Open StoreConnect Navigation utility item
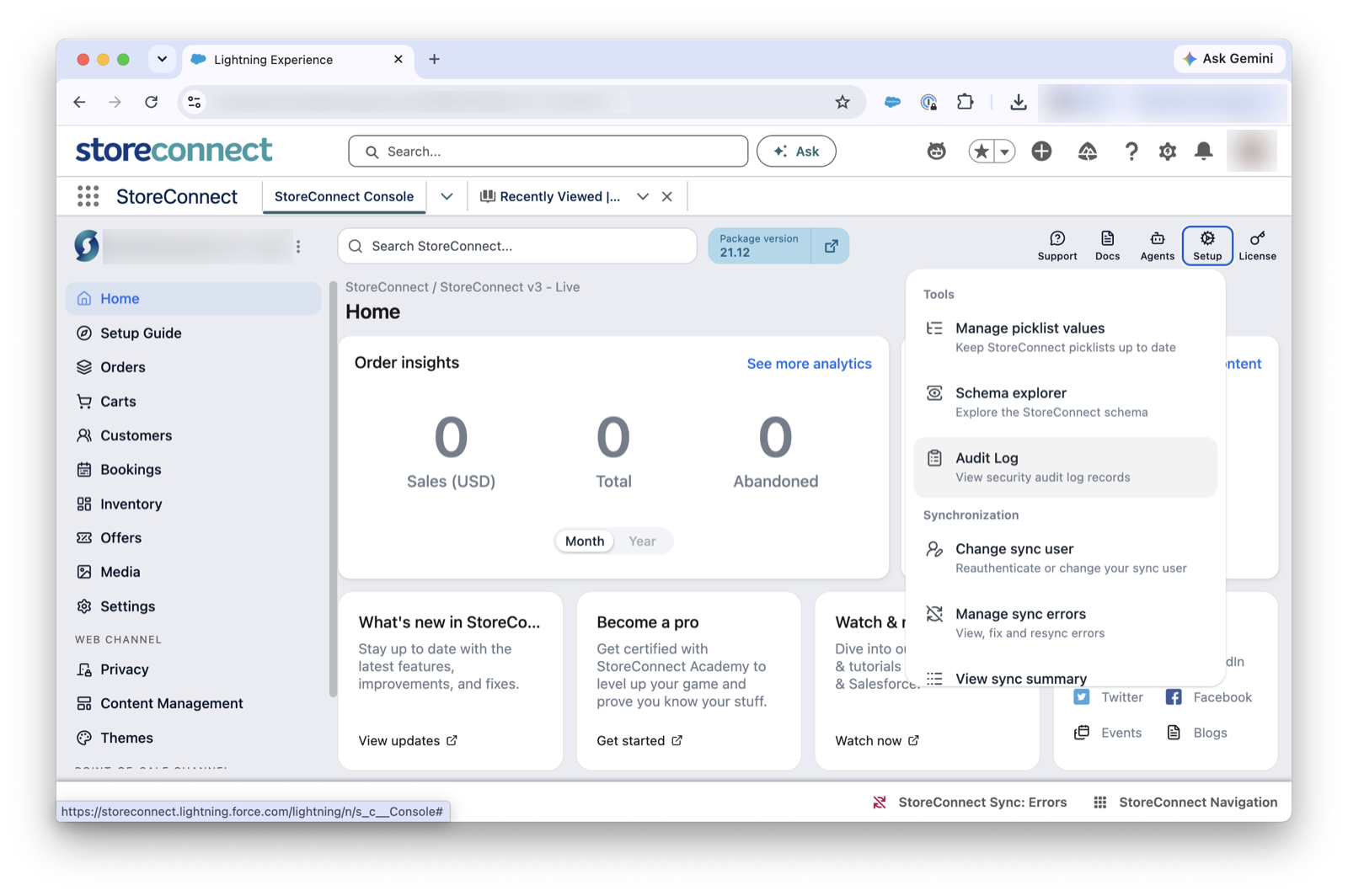 coord(1185,802)
